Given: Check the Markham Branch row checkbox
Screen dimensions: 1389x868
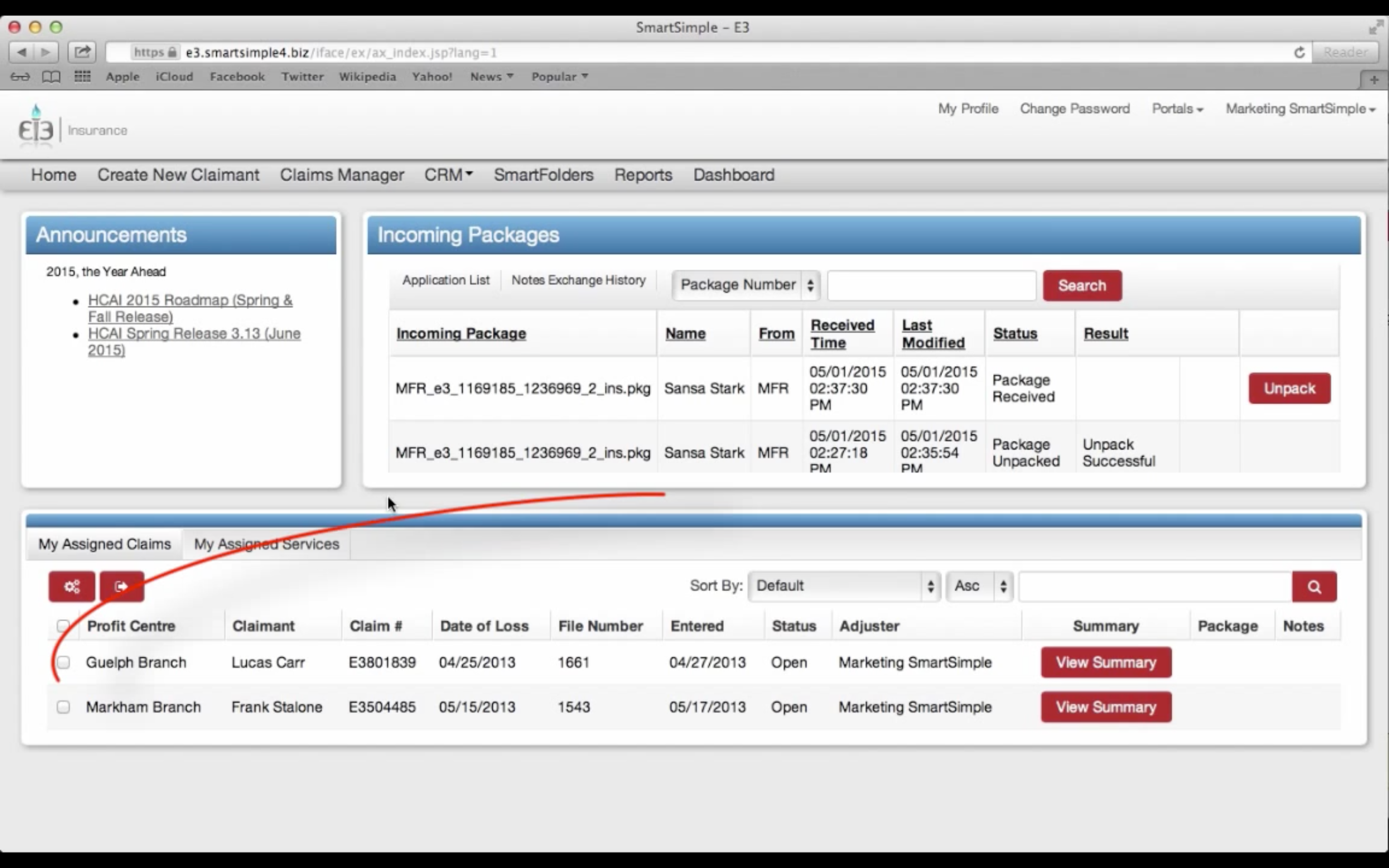Looking at the screenshot, I should click(64, 707).
